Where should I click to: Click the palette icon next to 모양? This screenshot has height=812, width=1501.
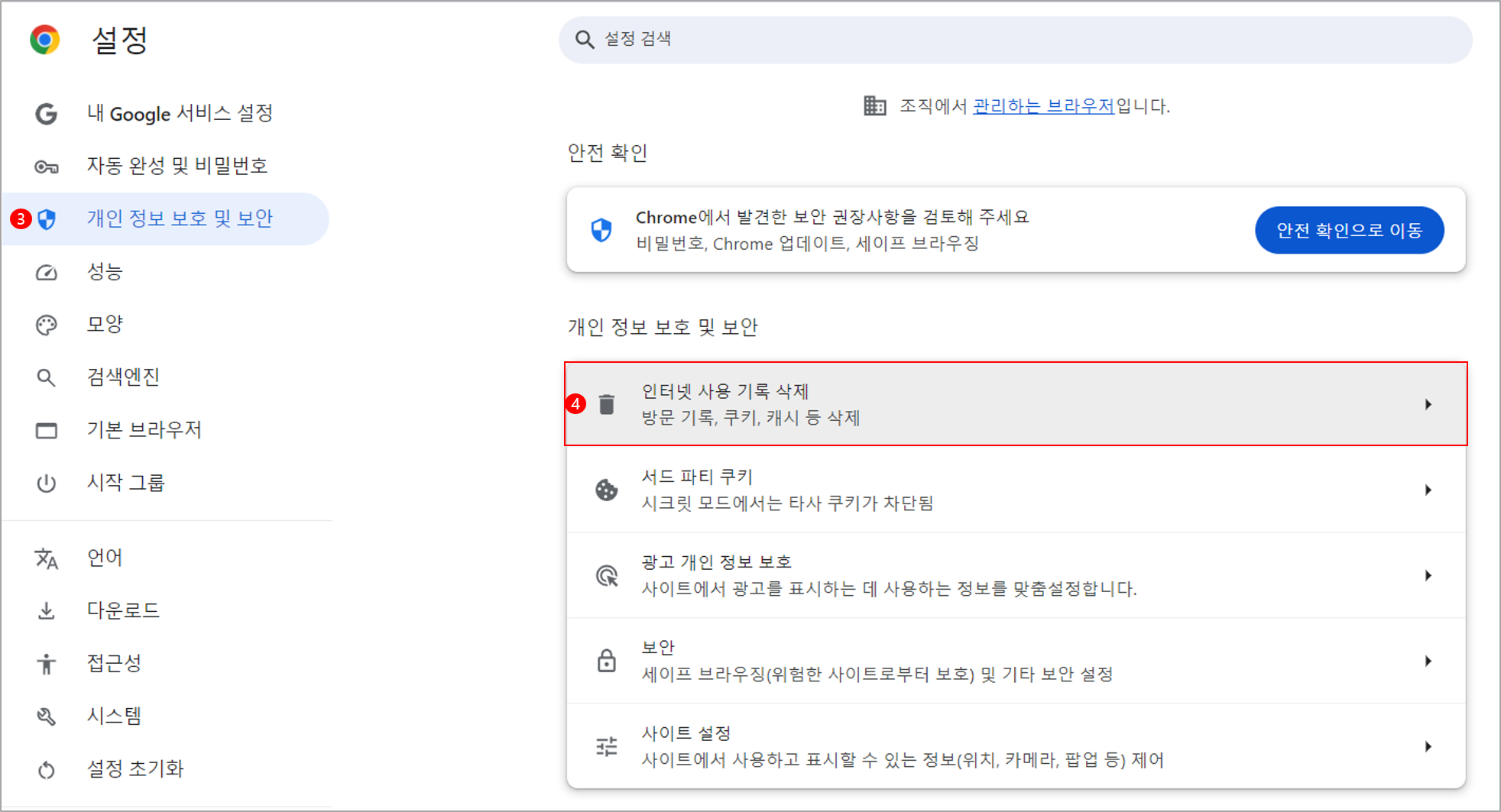pos(47,325)
